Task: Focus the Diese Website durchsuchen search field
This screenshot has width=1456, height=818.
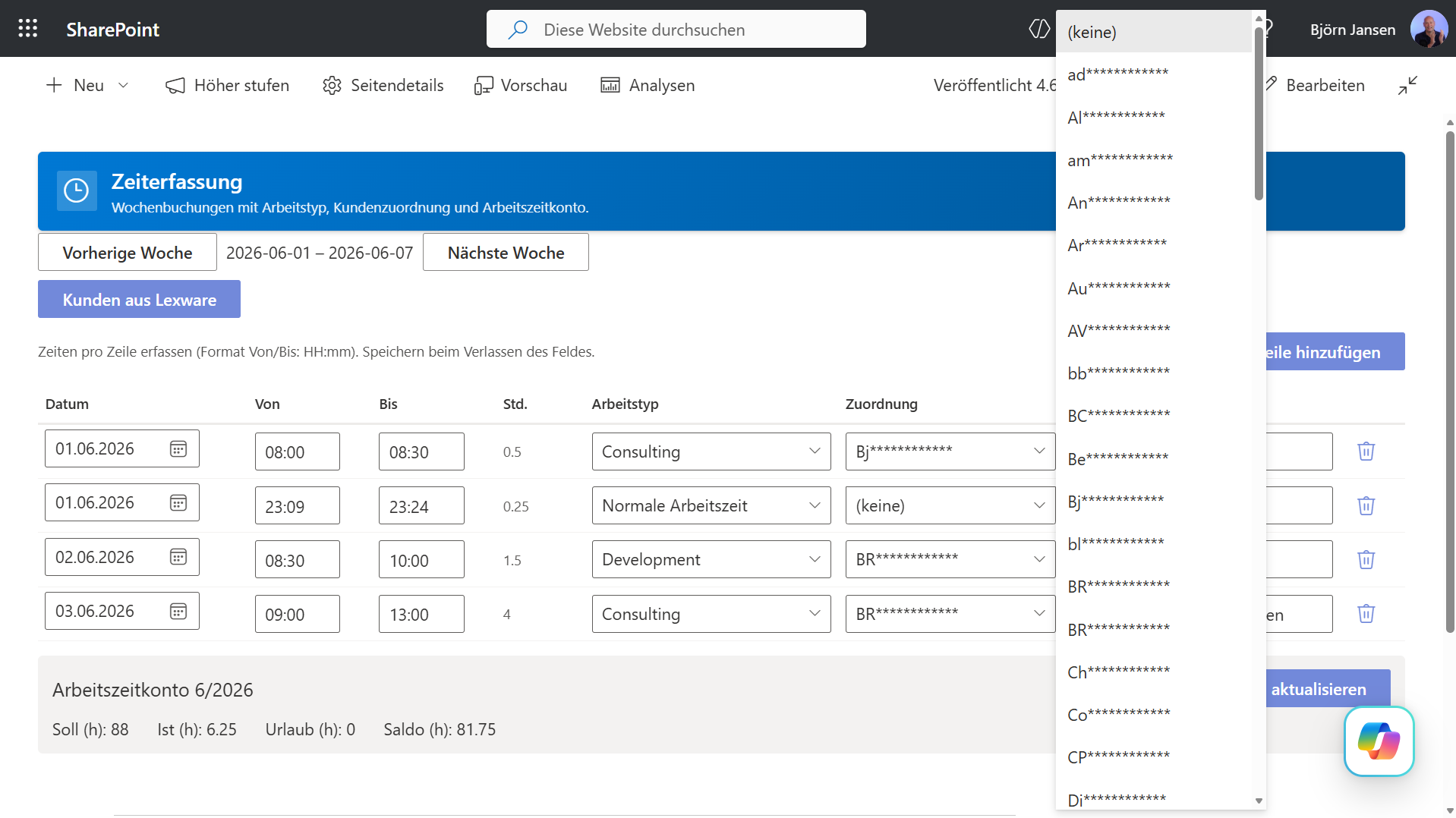Action: [676, 29]
